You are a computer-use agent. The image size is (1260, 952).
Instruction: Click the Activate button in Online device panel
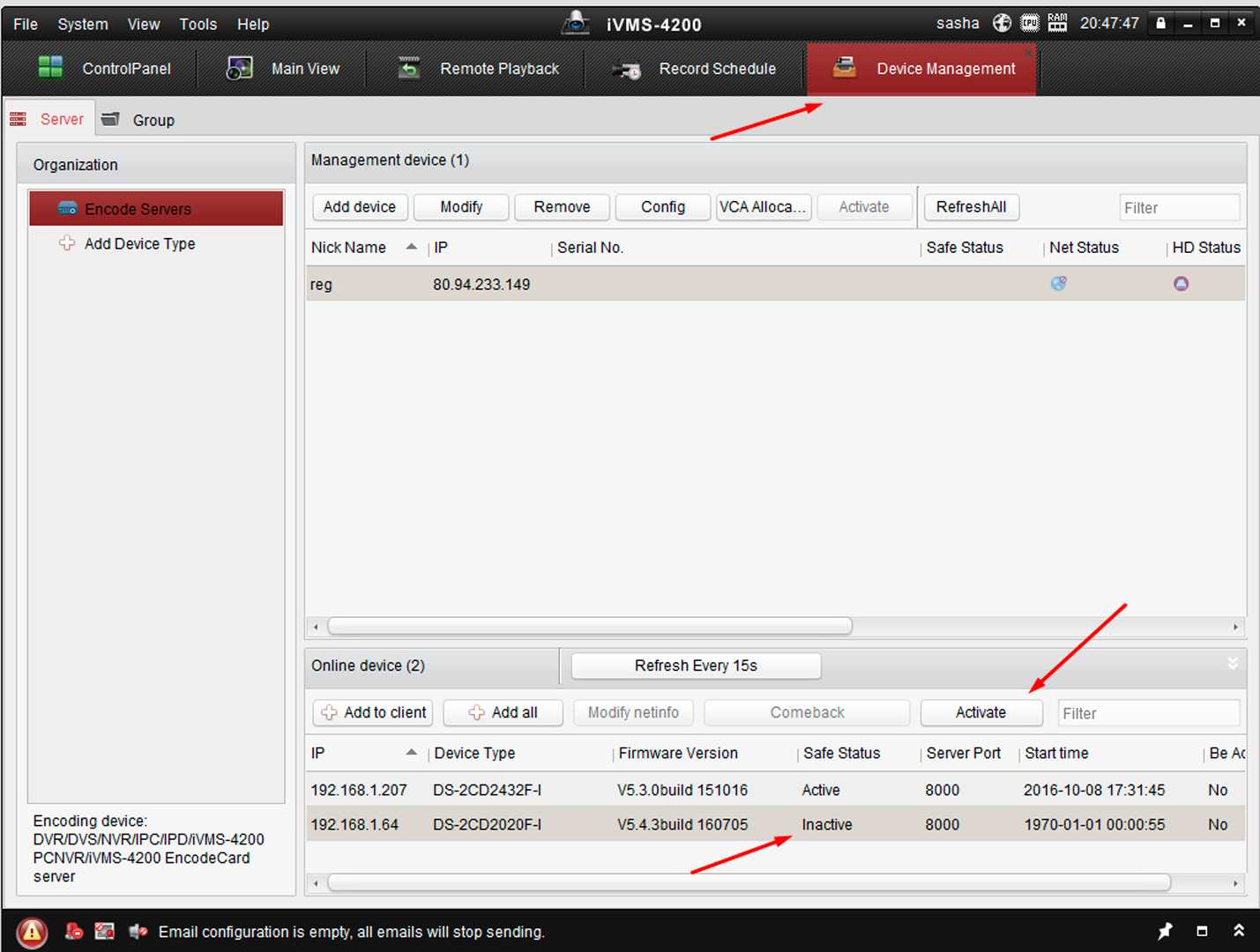980,712
